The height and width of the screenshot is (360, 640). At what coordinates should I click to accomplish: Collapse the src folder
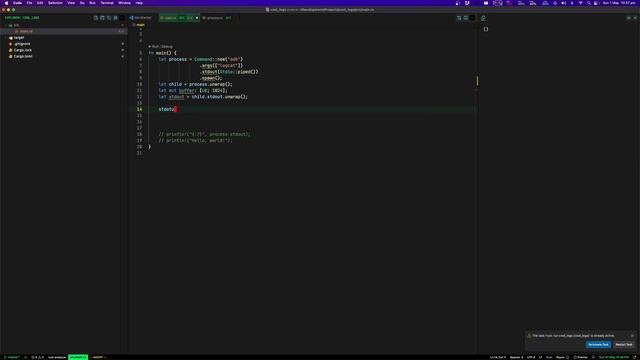point(64,25)
